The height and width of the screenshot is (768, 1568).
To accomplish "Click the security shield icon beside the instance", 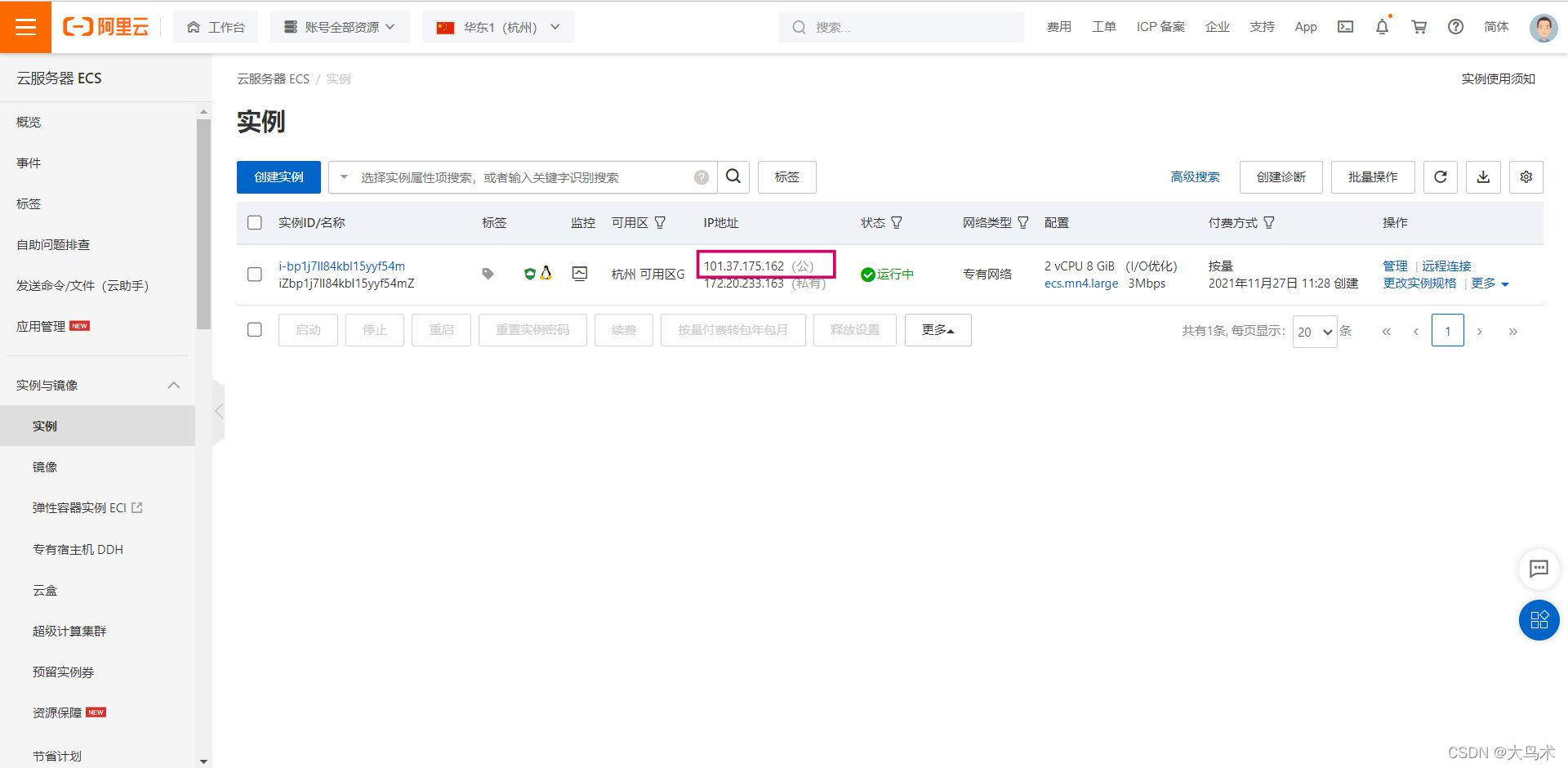I will pos(528,274).
